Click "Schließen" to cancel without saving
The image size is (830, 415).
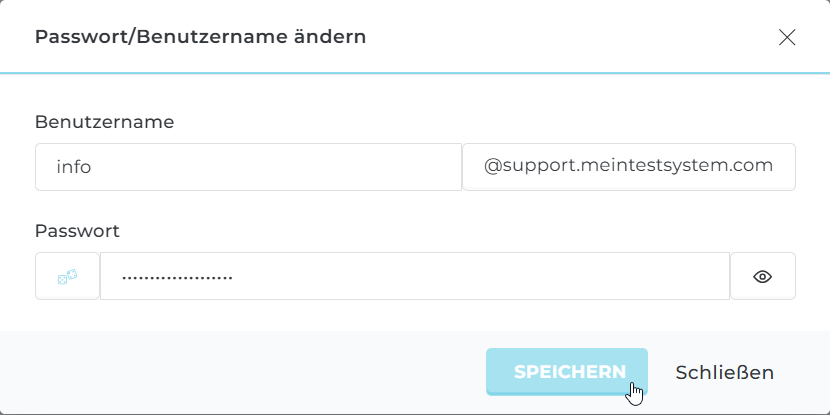tap(725, 372)
